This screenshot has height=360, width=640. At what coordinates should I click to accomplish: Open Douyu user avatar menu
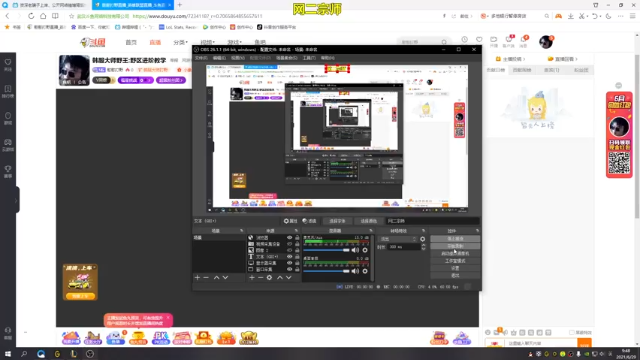pos(546,42)
